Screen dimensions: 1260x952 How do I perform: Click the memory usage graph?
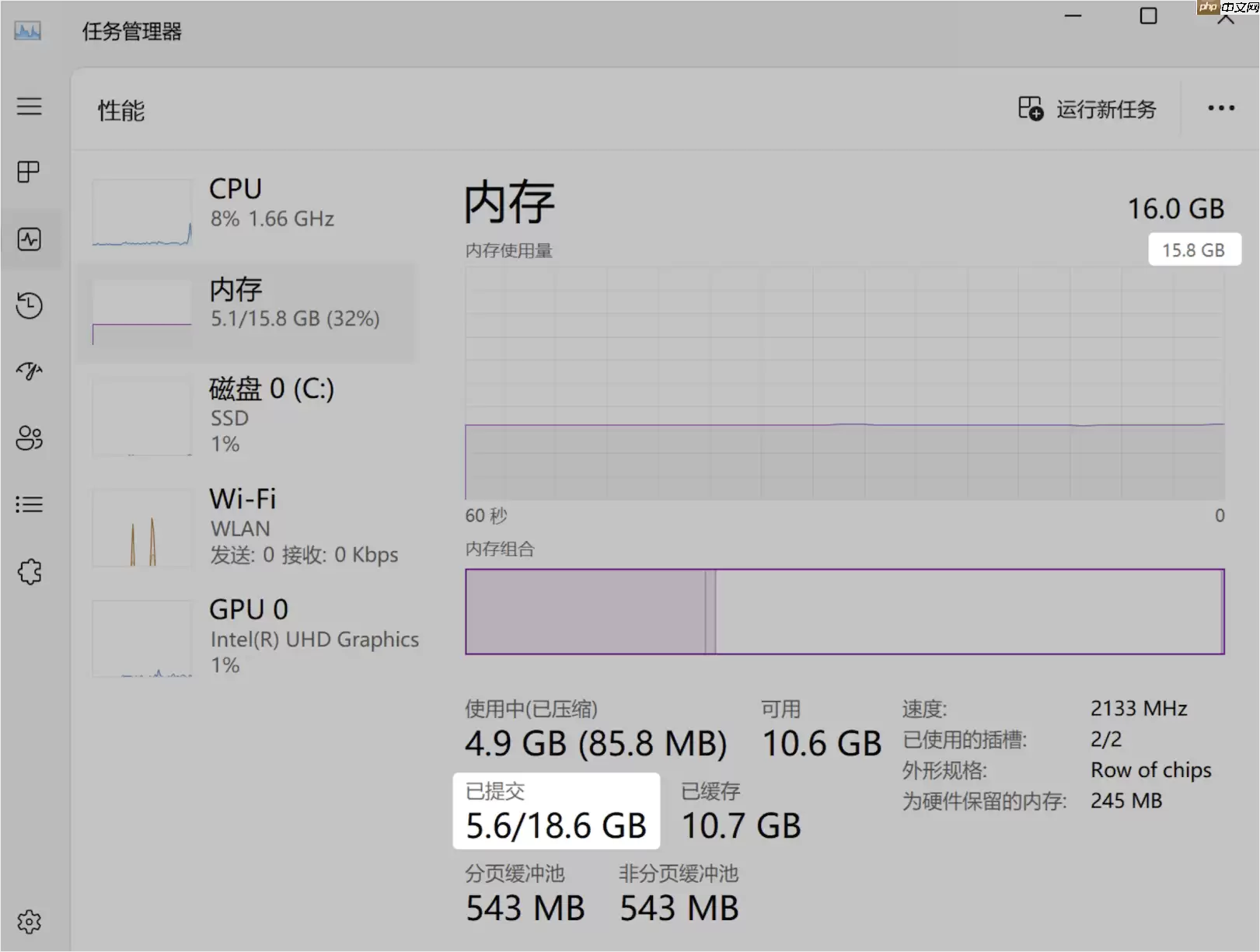point(845,384)
